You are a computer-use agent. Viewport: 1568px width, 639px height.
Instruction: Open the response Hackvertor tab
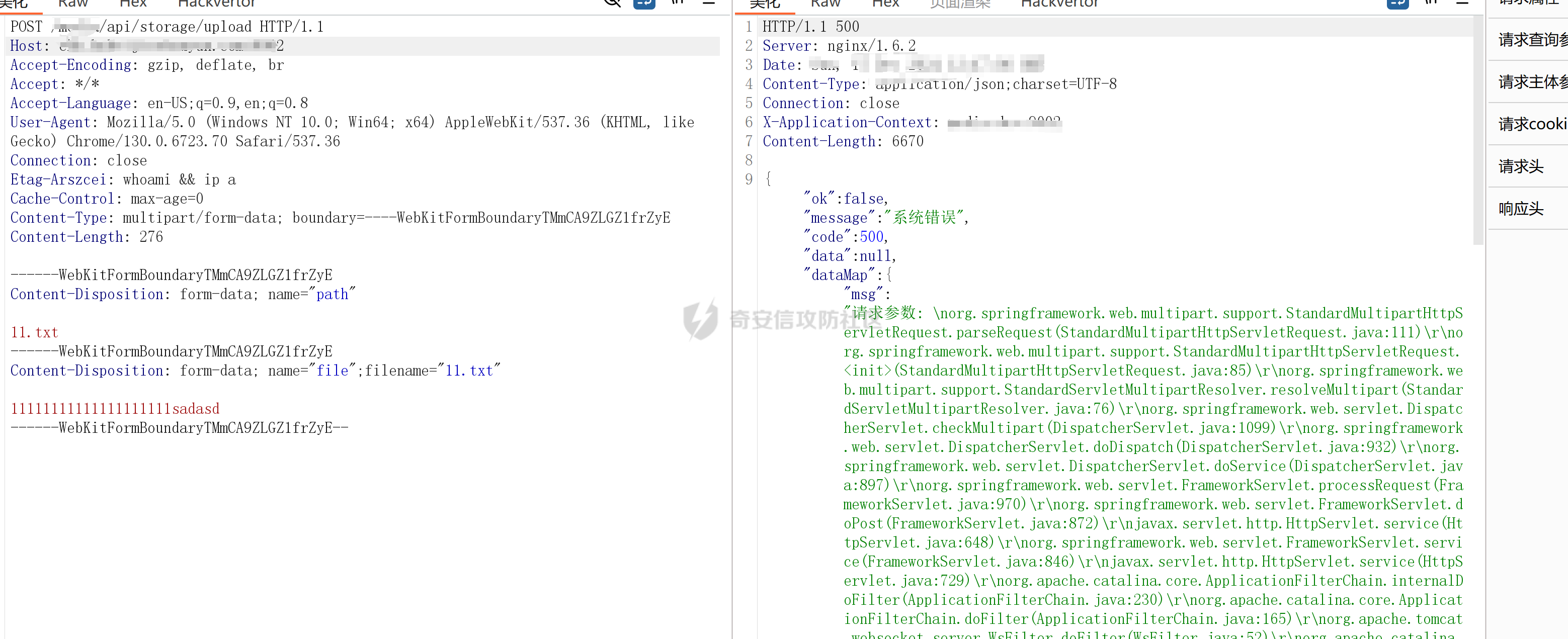[x=1059, y=4]
